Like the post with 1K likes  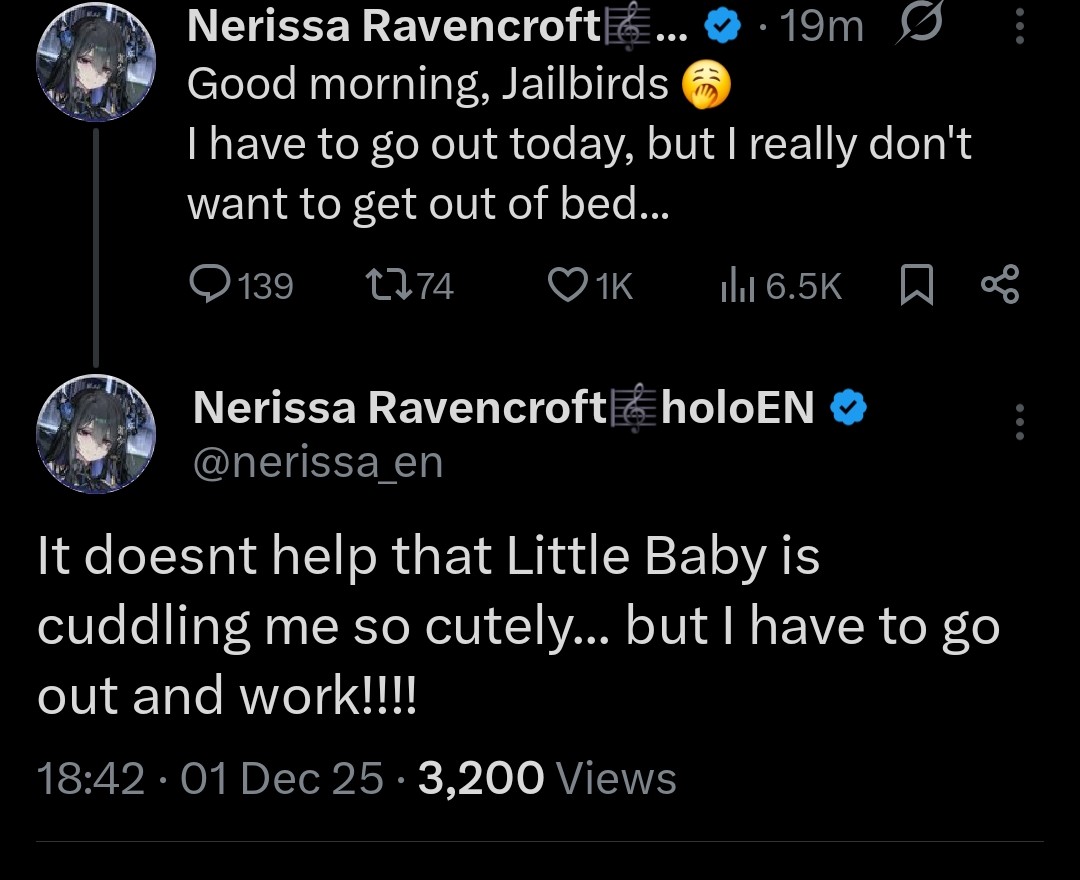(568, 287)
